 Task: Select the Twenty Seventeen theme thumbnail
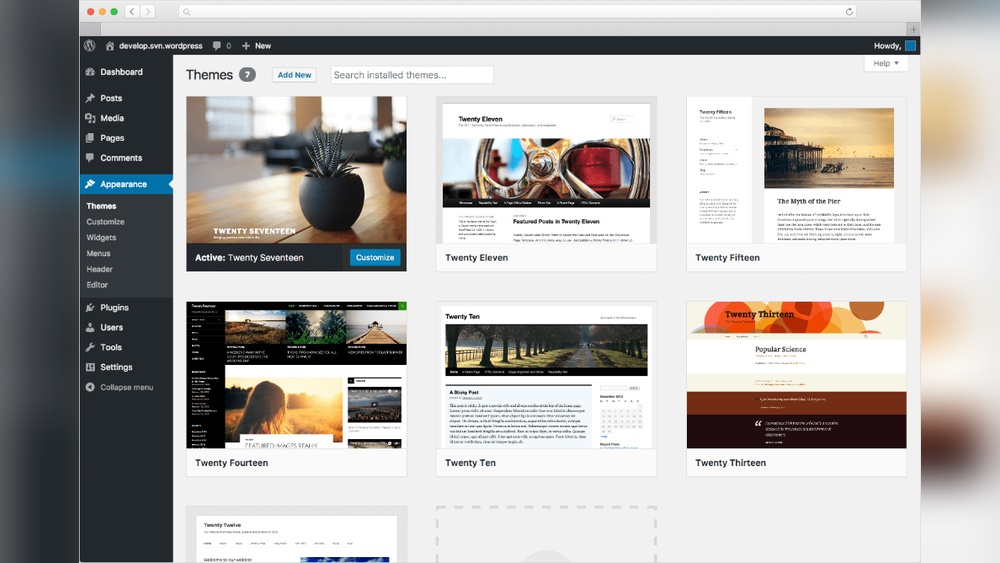[296, 170]
